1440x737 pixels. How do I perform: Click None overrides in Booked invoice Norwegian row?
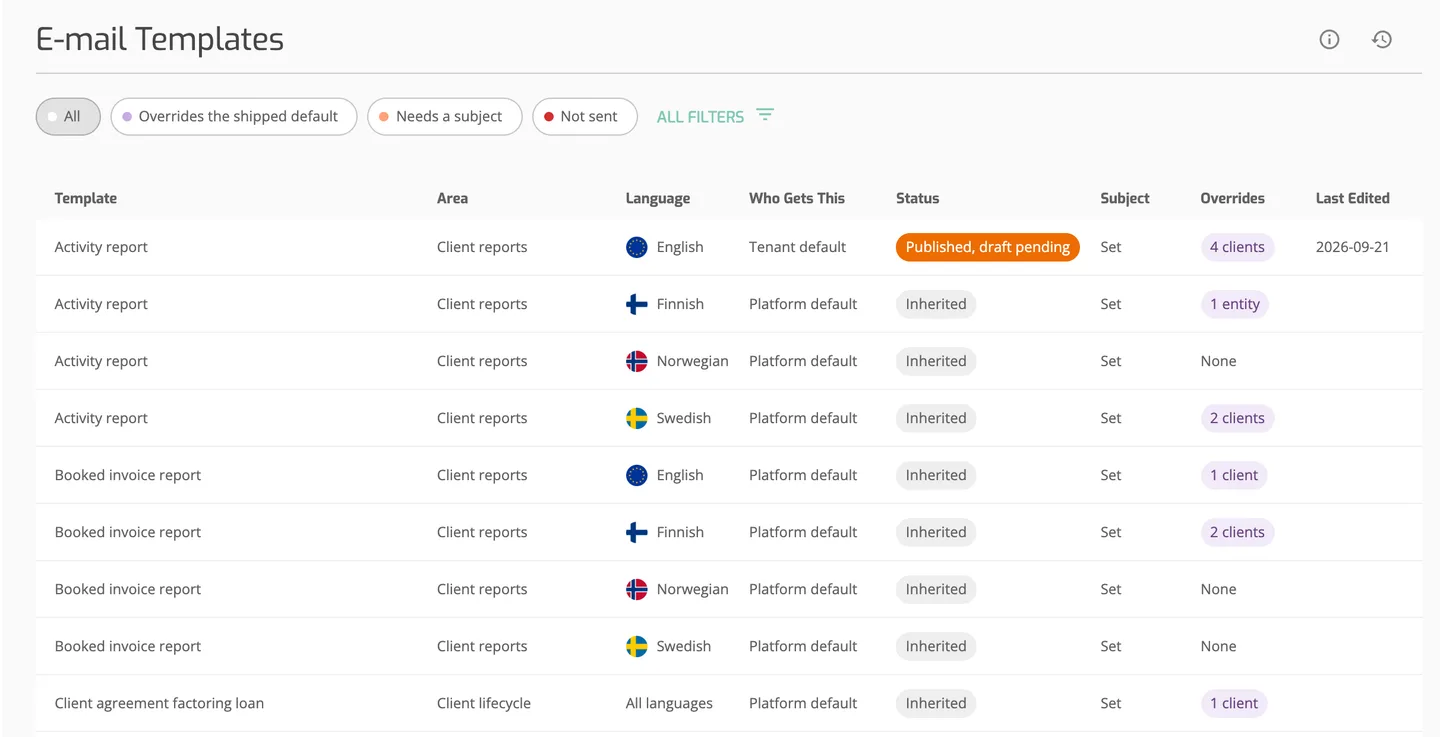pyautogui.click(x=1218, y=589)
